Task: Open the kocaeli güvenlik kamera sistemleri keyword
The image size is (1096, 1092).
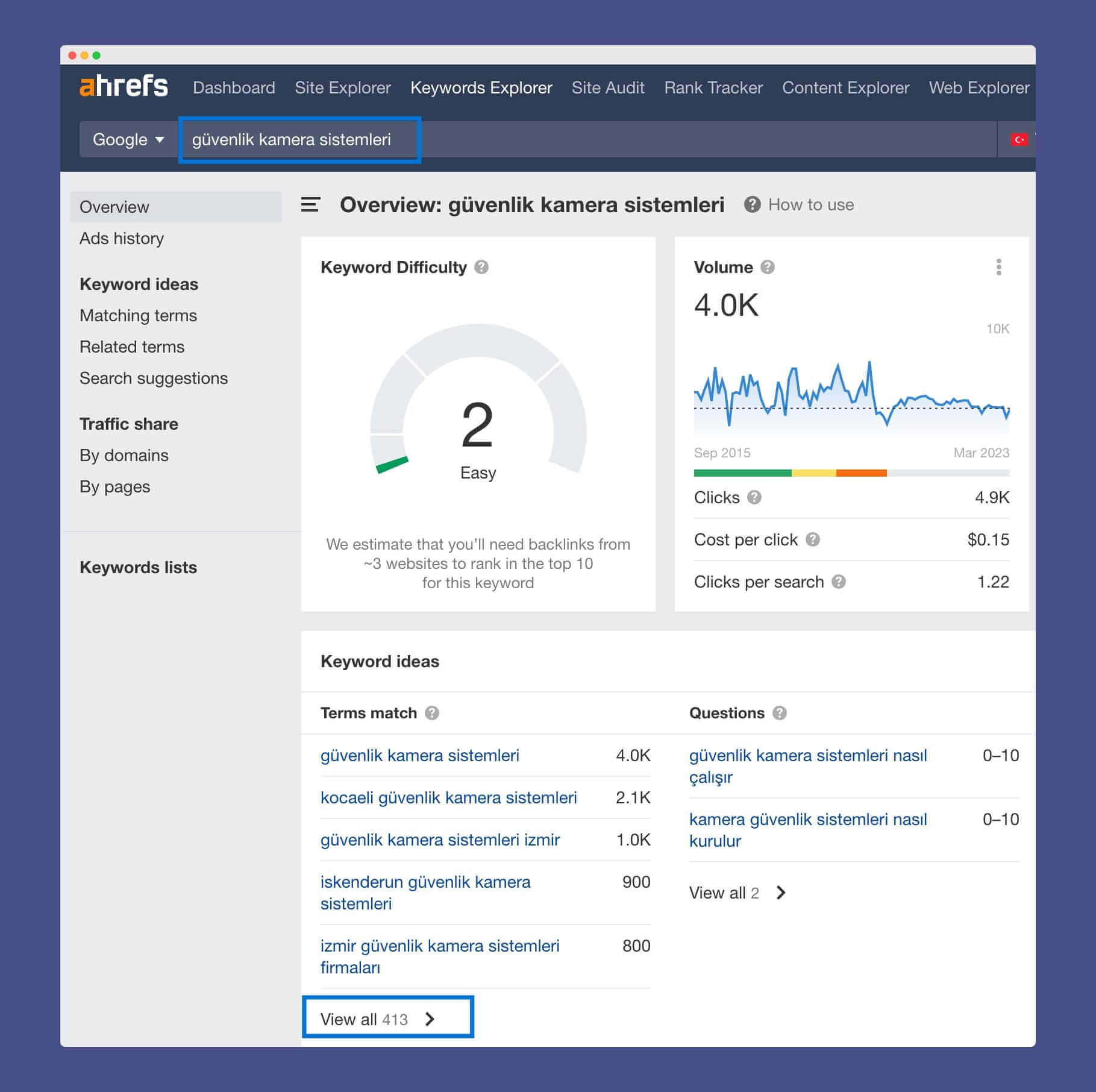Action: [448, 797]
